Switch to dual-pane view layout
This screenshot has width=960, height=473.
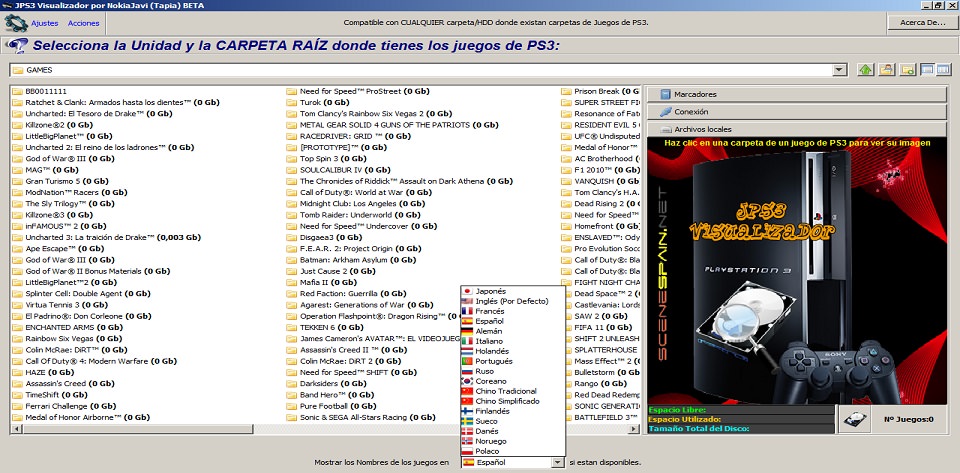coord(943,70)
